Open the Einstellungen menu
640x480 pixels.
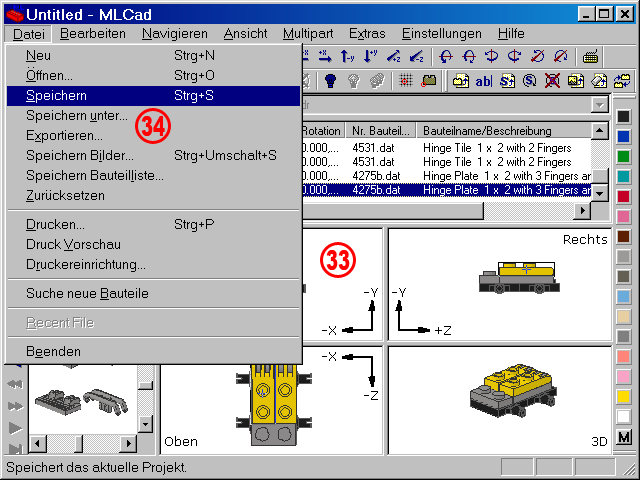(x=442, y=33)
